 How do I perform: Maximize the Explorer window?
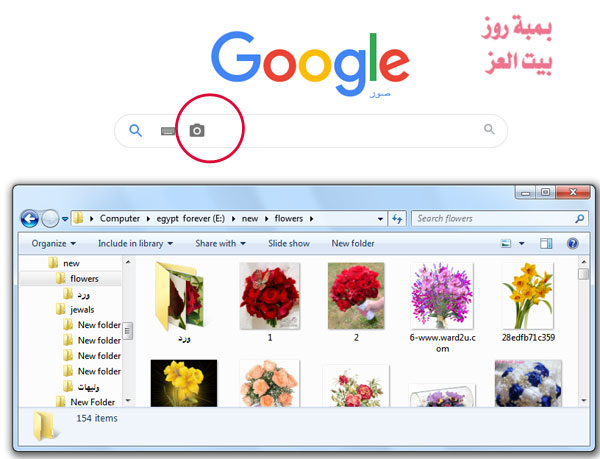[545, 192]
